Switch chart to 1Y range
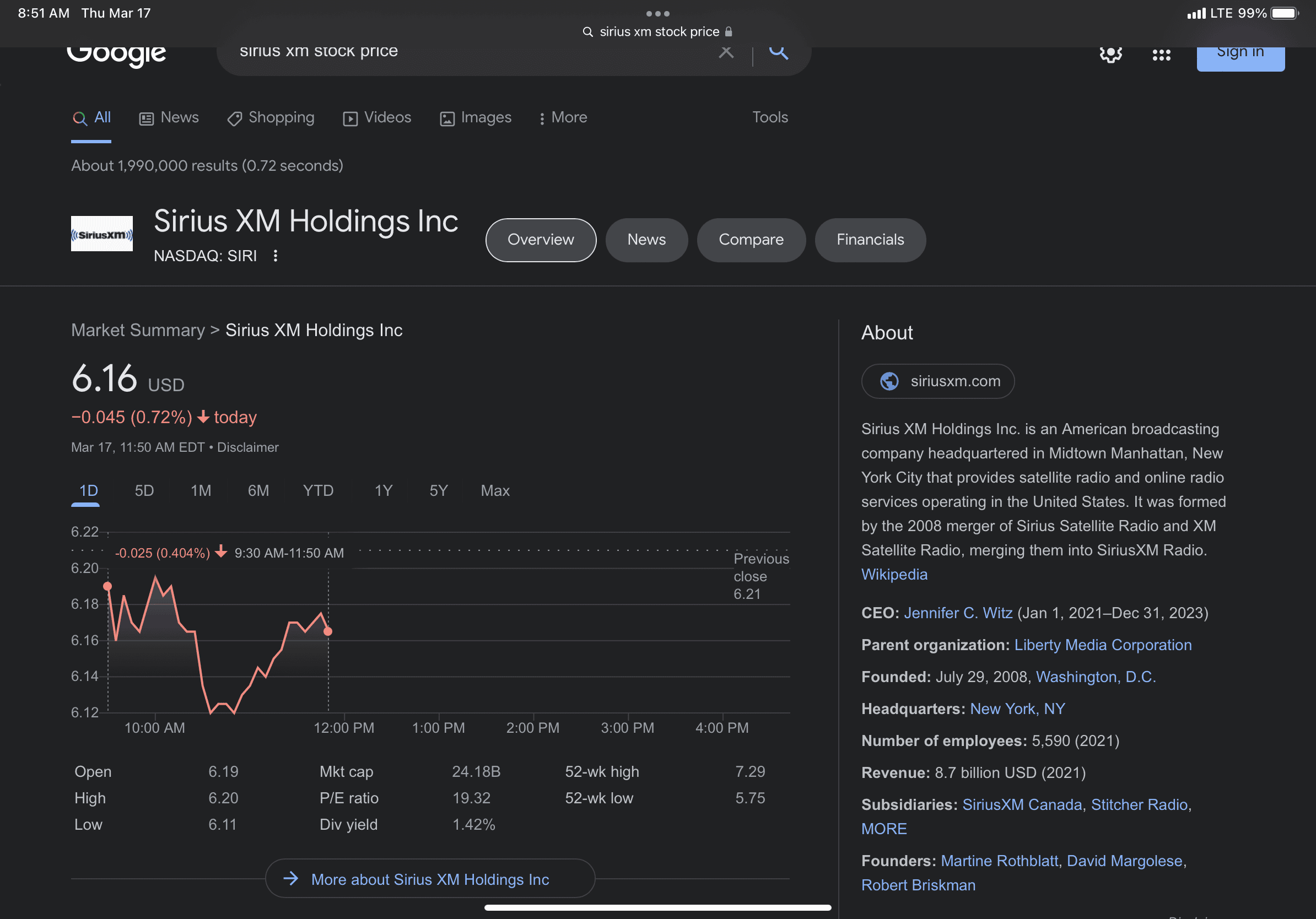The image size is (1316, 919). coord(384,491)
